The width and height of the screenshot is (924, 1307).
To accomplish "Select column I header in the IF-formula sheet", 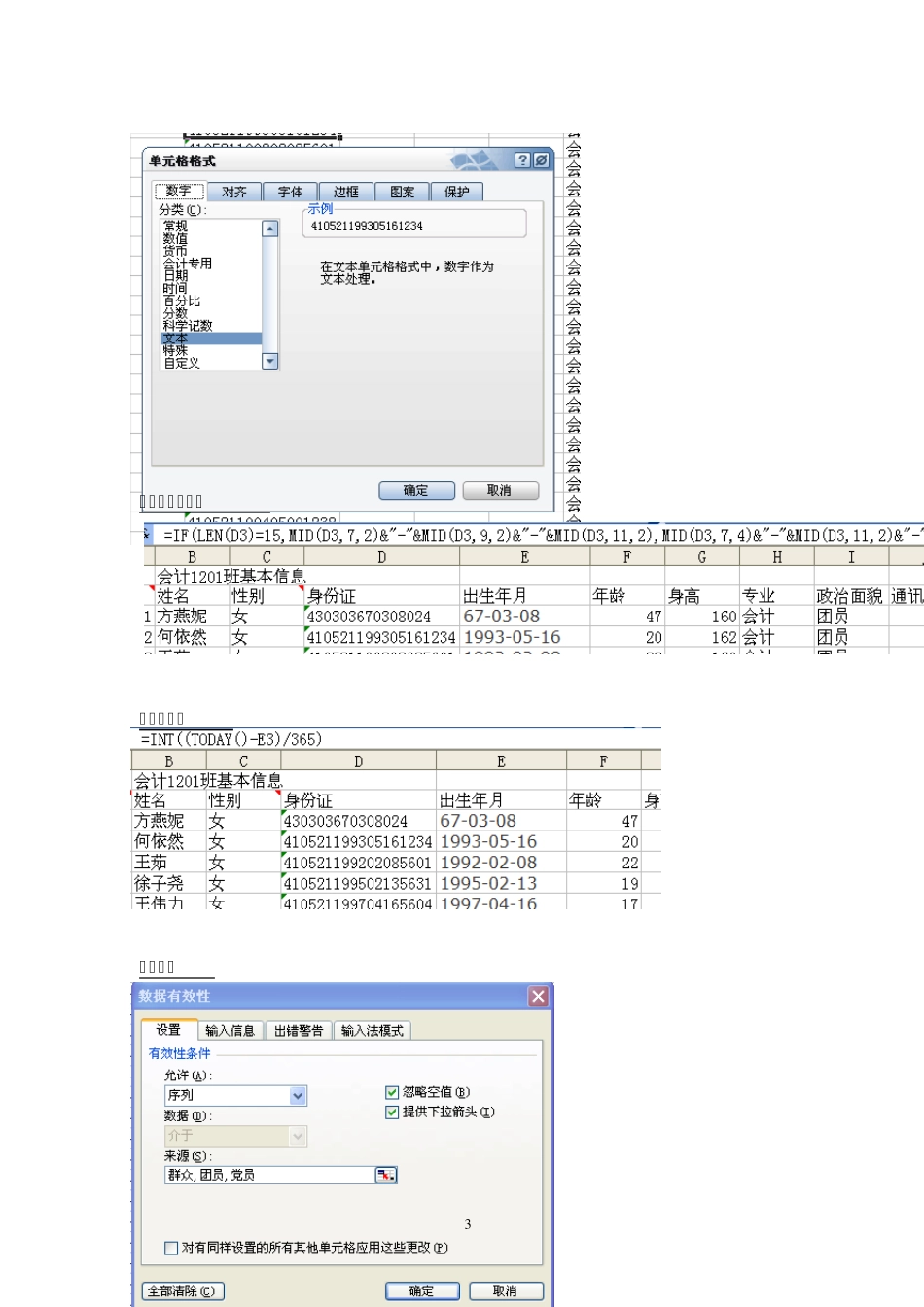I will tap(851, 557).
